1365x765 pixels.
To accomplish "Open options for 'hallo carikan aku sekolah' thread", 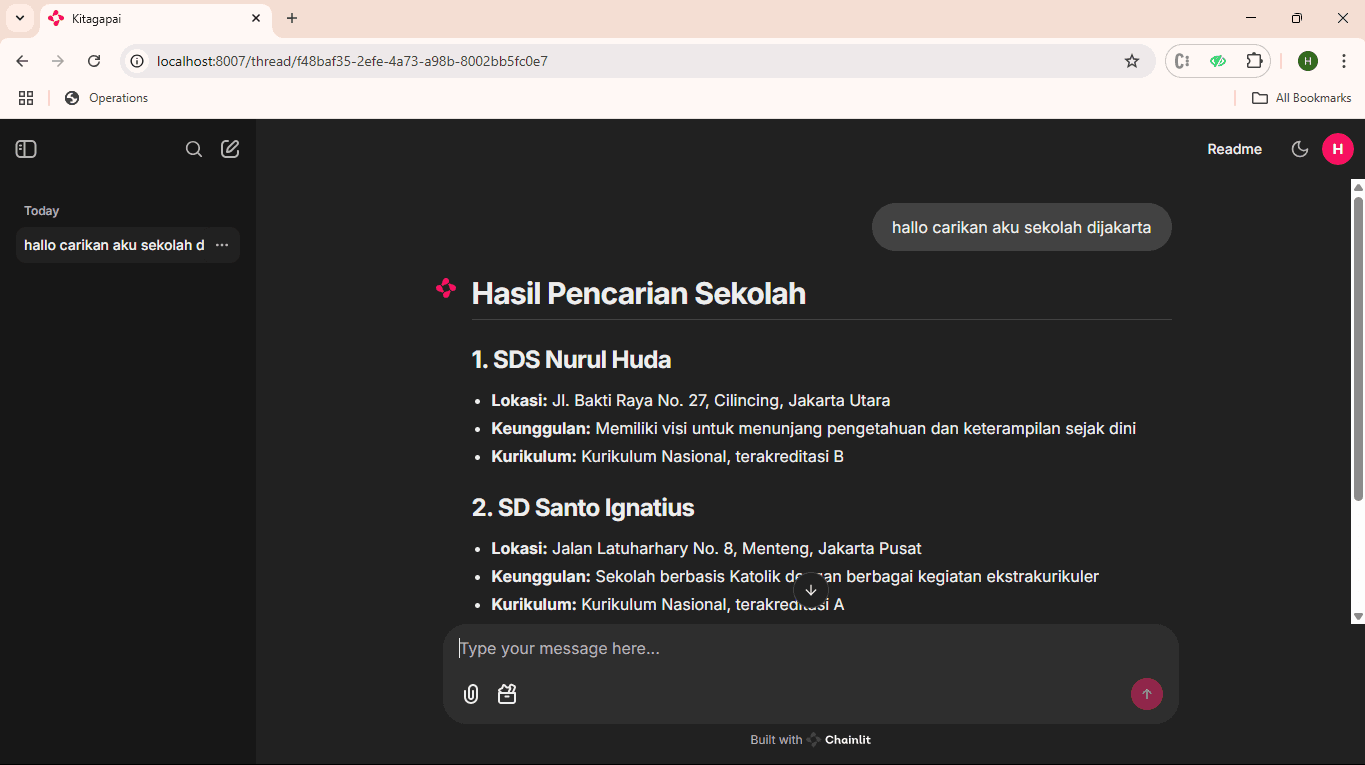I will click(x=222, y=245).
